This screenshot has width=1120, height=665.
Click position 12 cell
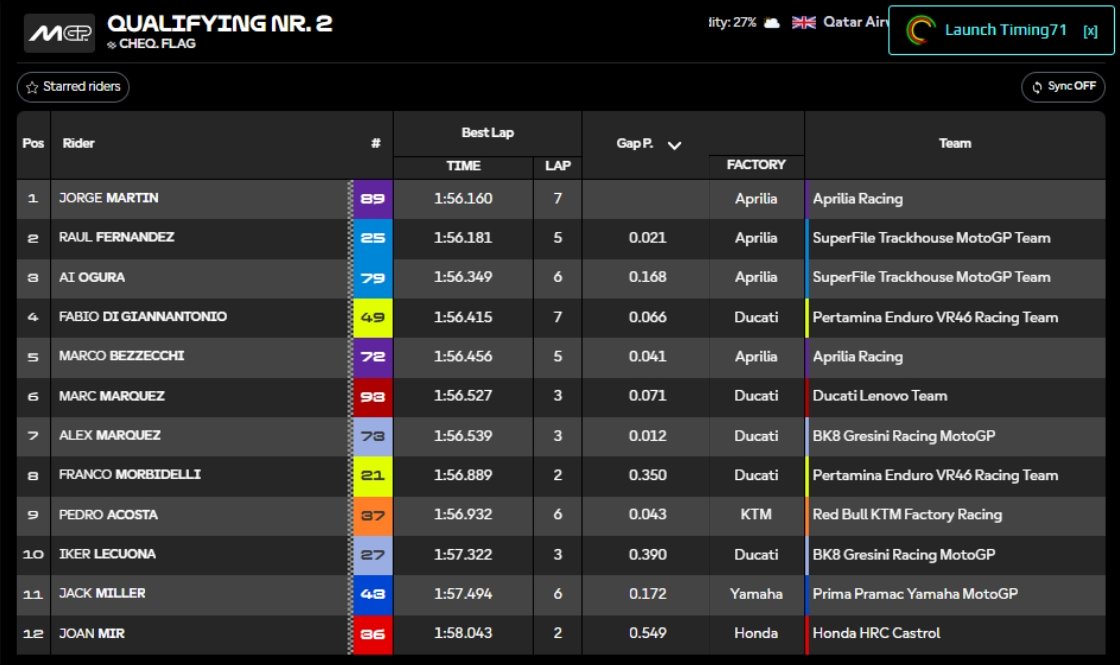[x=33, y=634]
